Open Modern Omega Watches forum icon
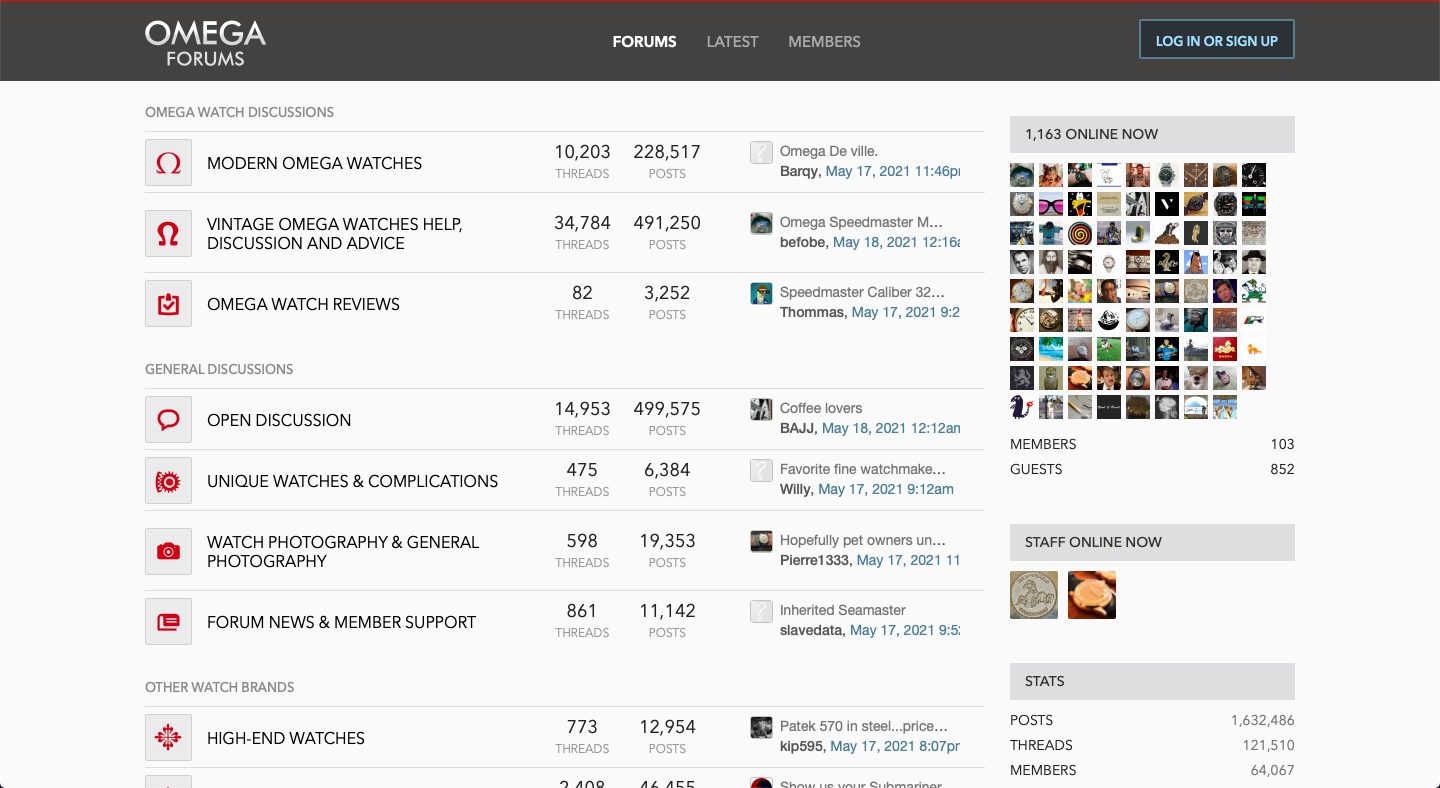Image resolution: width=1440 pixels, height=788 pixels. (x=168, y=162)
